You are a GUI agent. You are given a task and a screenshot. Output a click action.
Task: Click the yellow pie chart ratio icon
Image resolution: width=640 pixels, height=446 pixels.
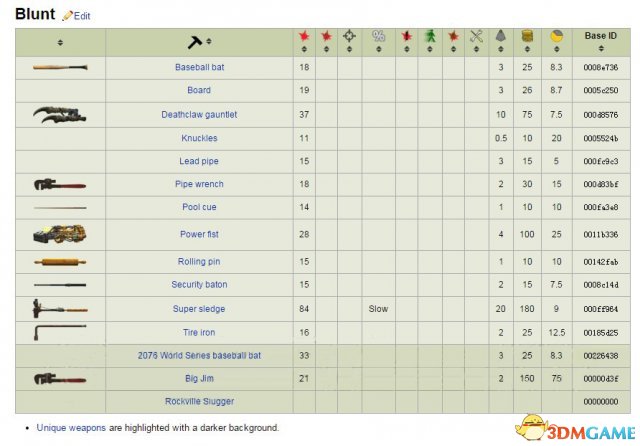coord(556,36)
